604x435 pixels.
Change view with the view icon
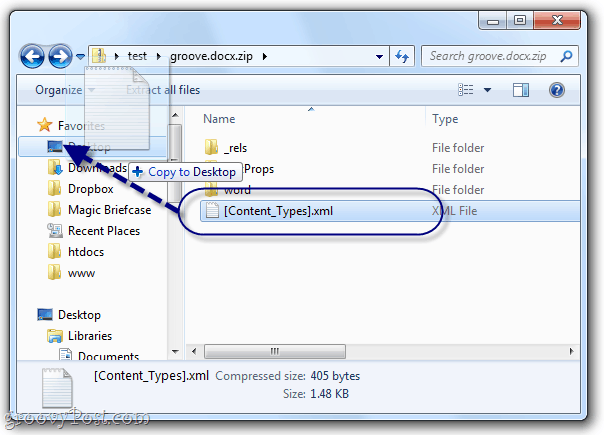(465, 90)
